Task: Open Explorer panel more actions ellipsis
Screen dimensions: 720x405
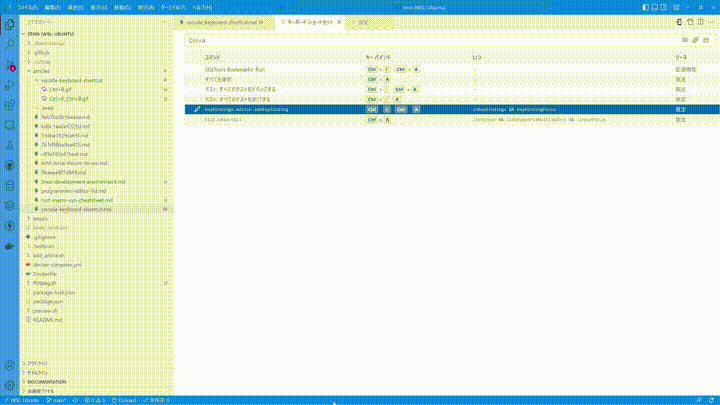Action: [164, 22]
